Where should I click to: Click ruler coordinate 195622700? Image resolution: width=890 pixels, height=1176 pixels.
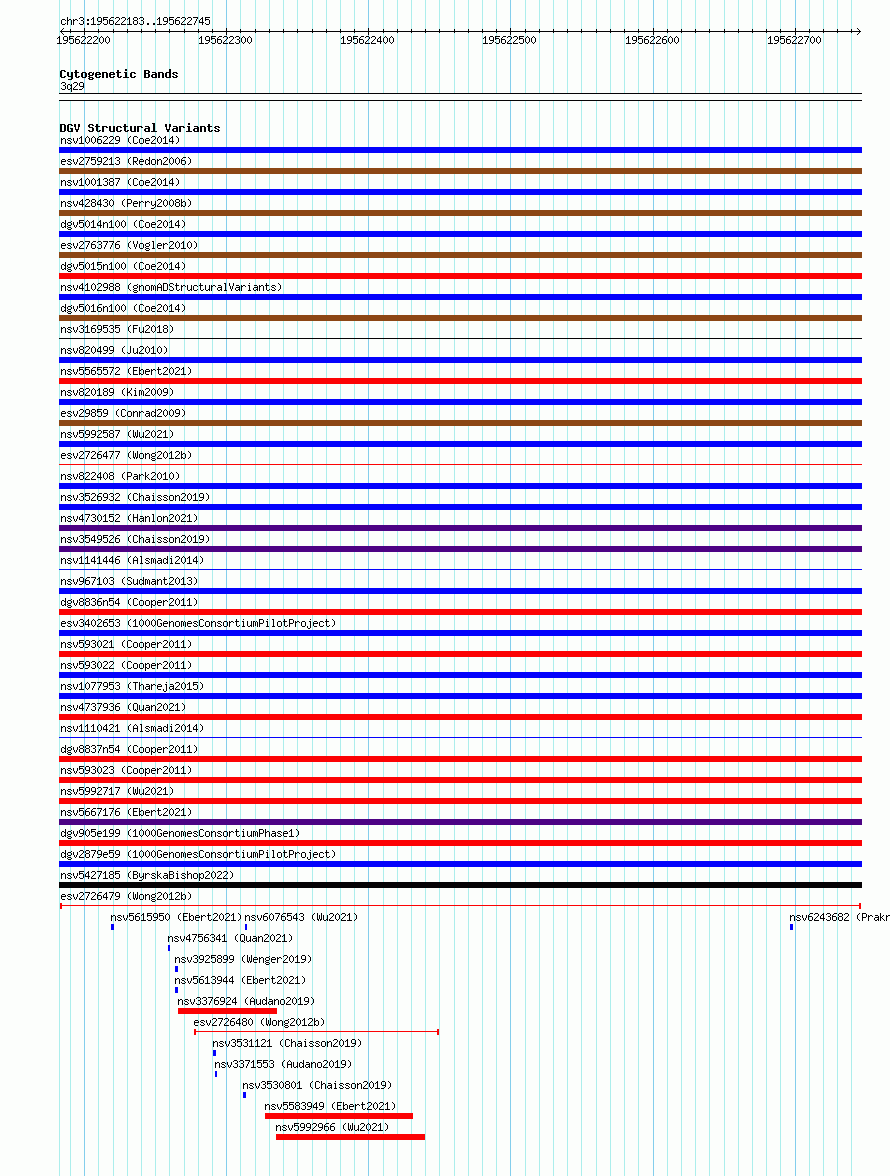[x=794, y=40]
